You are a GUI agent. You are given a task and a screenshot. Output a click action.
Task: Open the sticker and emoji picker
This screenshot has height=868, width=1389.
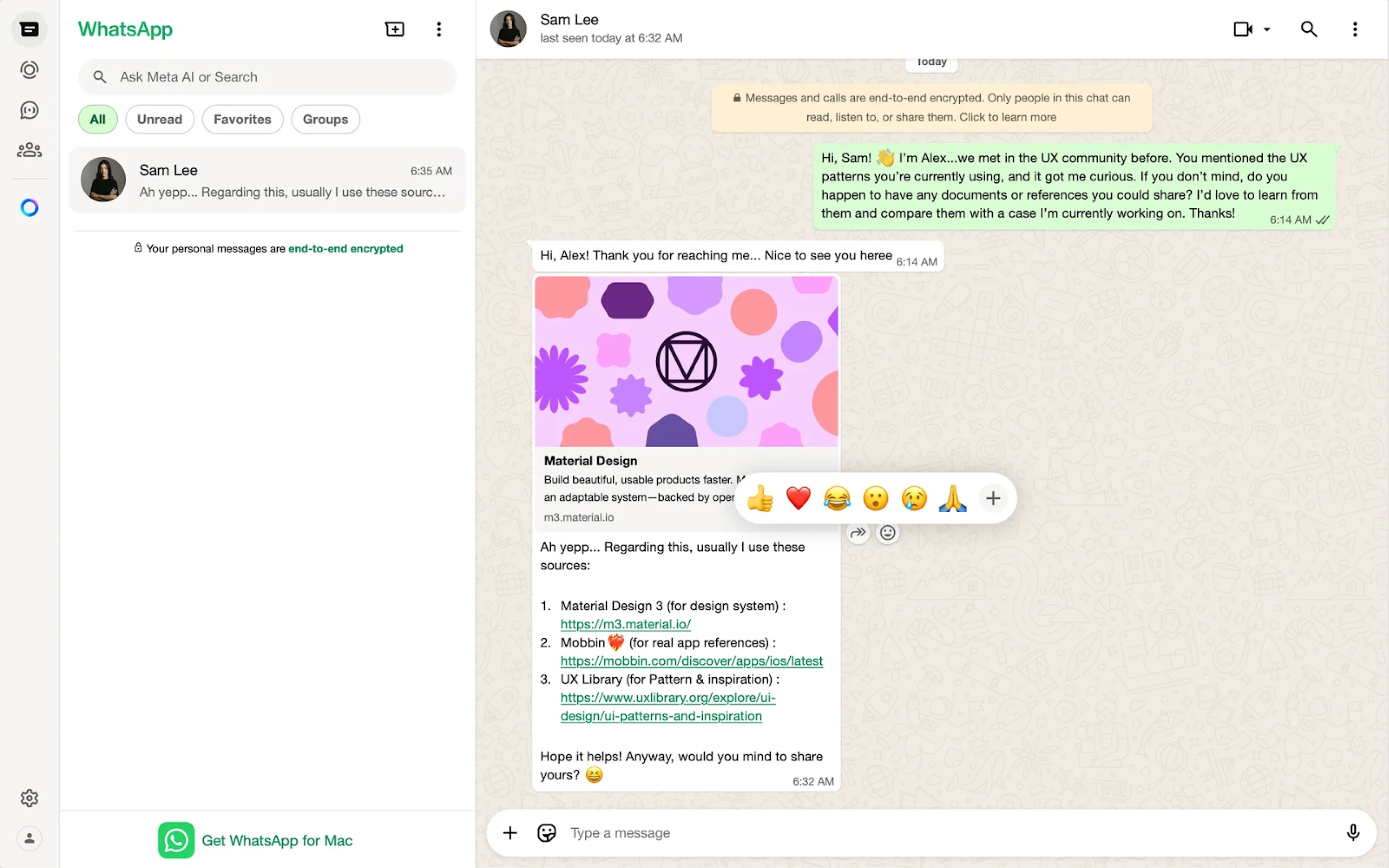[x=546, y=832]
